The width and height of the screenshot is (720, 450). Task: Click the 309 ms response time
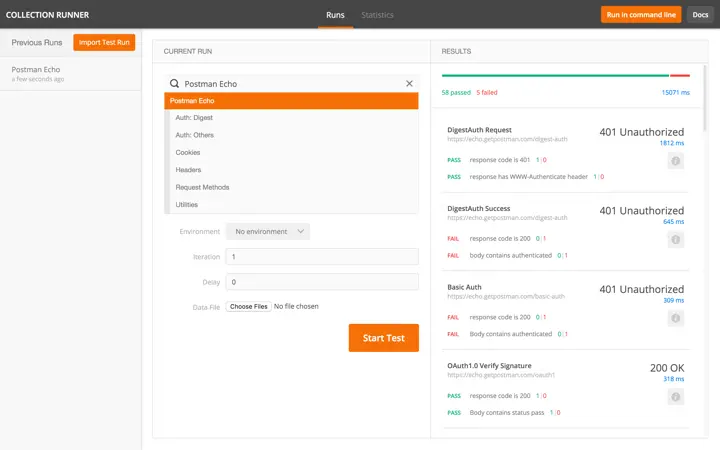point(673,300)
